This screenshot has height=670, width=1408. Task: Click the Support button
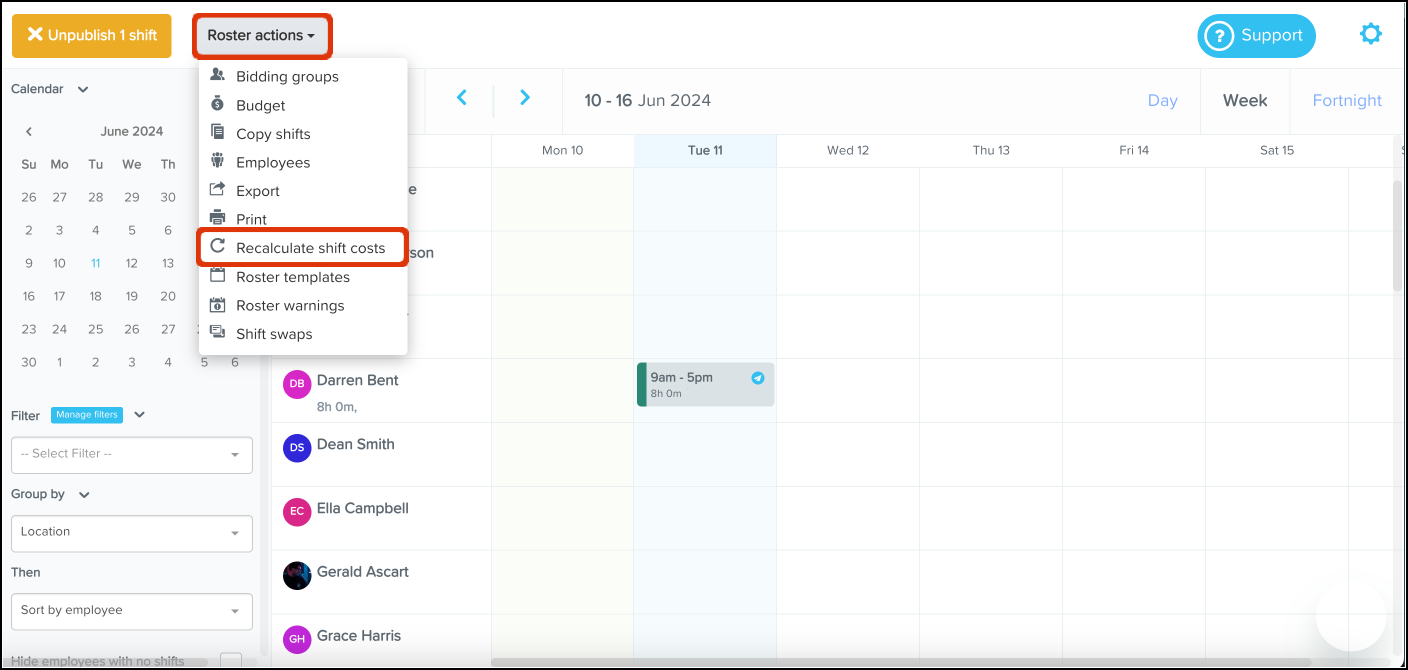point(1256,36)
